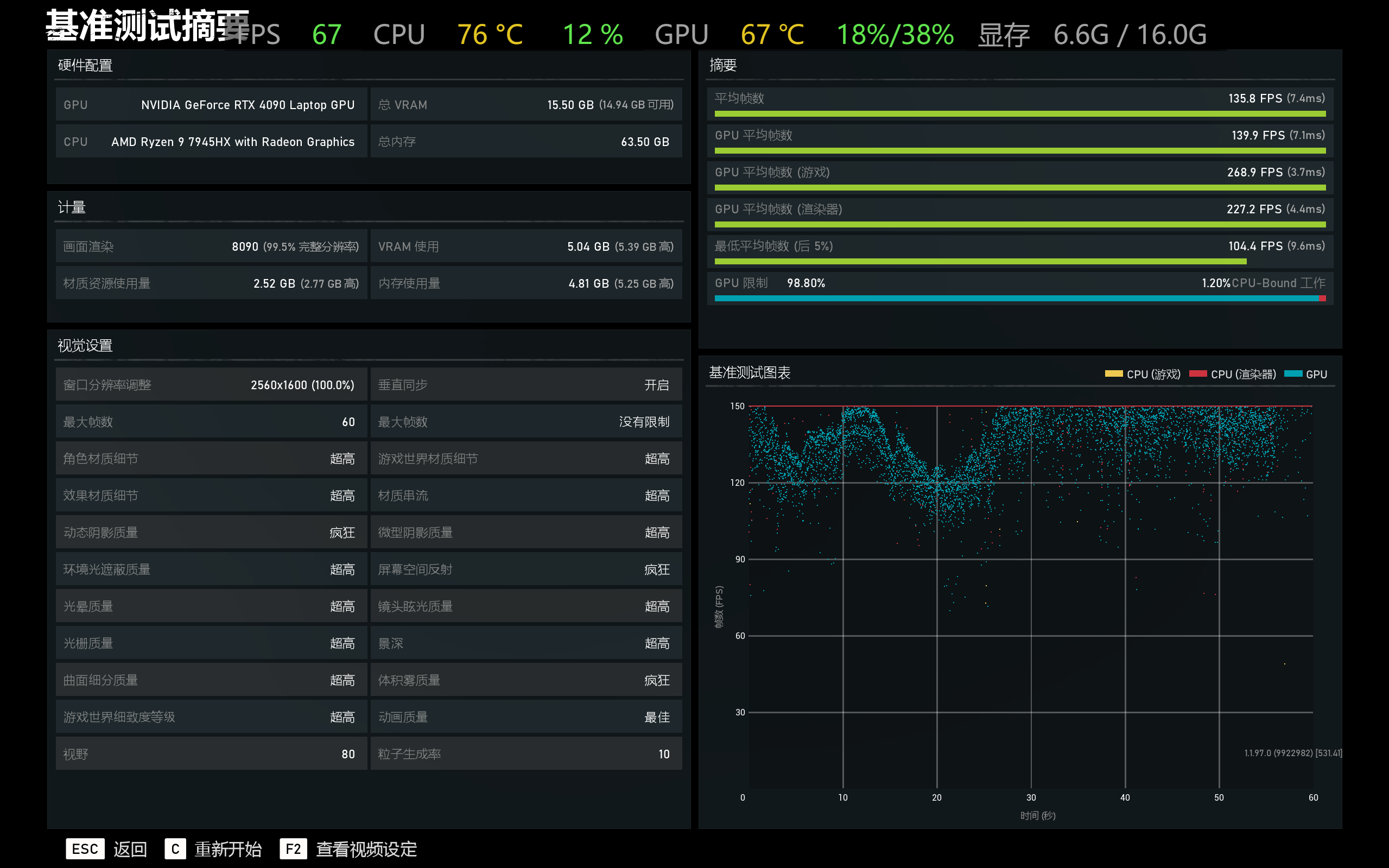
Task: Click the 视觉设置 section header
Action: pyautogui.click(x=85, y=346)
